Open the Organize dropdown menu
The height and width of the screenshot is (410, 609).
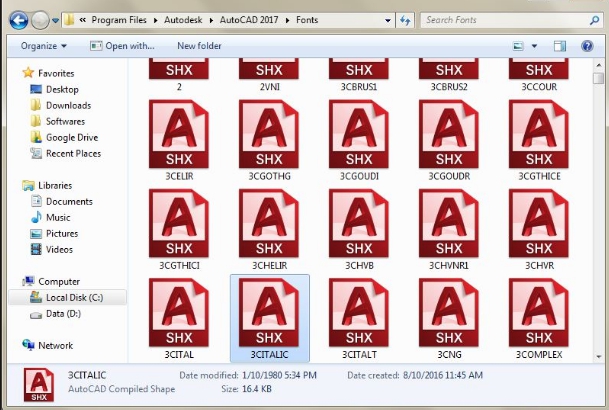pos(44,46)
